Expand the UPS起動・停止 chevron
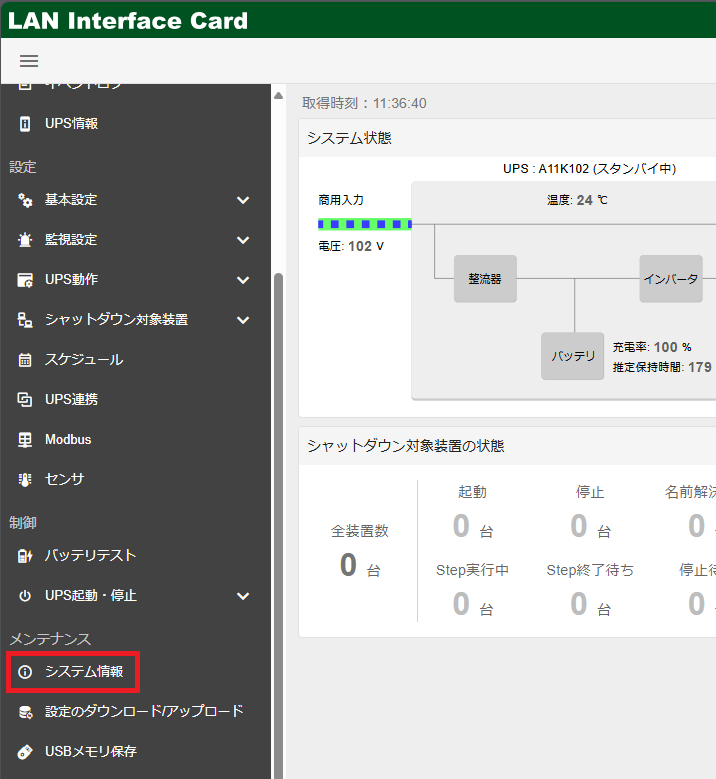This screenshot has width=716, height=779. click(x=243, y=596)
